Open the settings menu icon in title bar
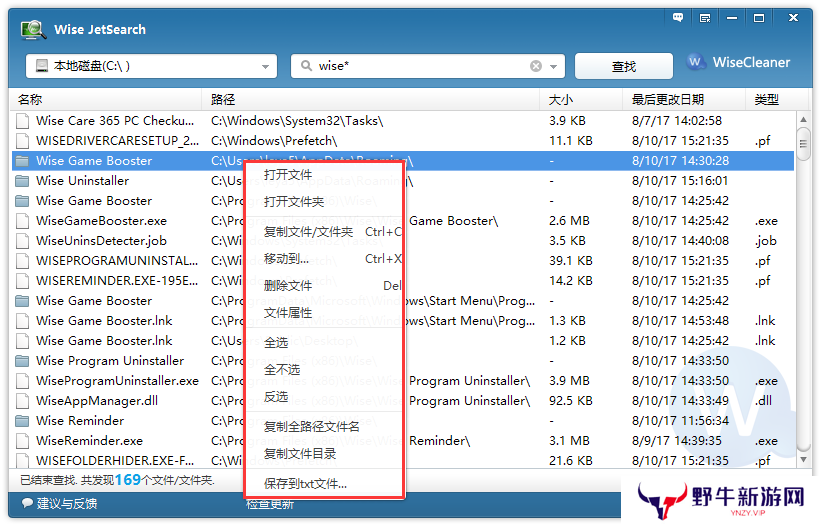Viewport: 821px width, 526px height. (x=705, y=18)
